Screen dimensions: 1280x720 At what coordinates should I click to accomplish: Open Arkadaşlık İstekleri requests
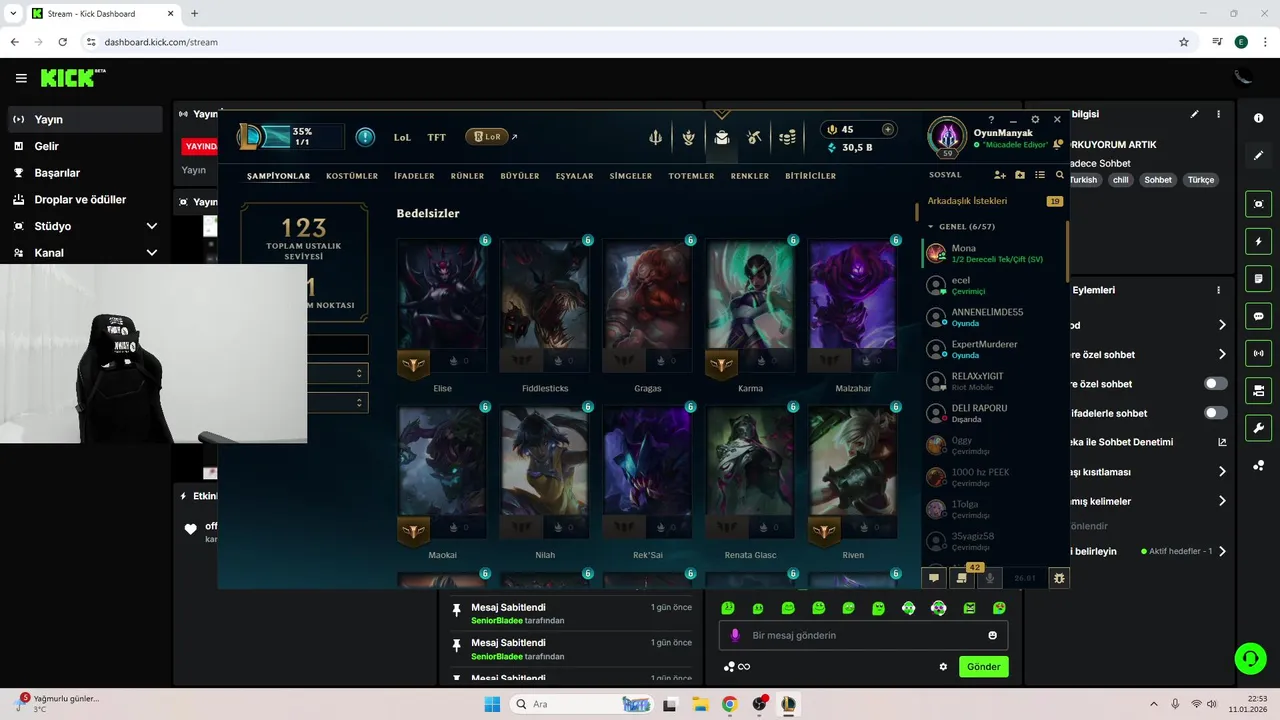coord(994,201)
